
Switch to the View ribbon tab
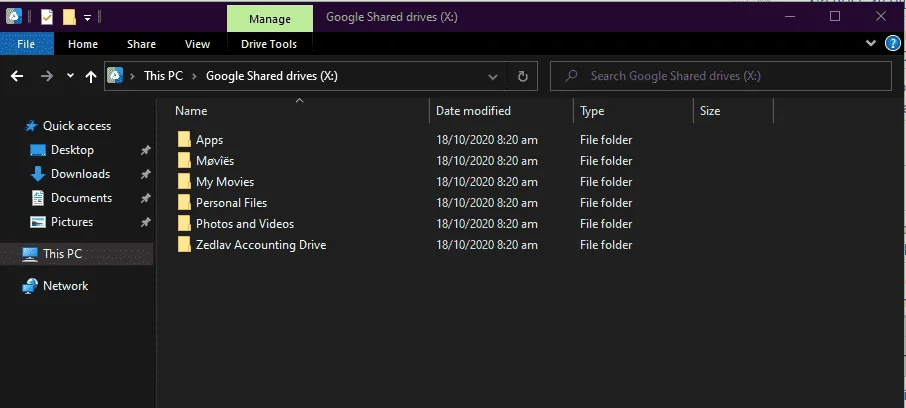pyautogui.click(x=197, y=44)
